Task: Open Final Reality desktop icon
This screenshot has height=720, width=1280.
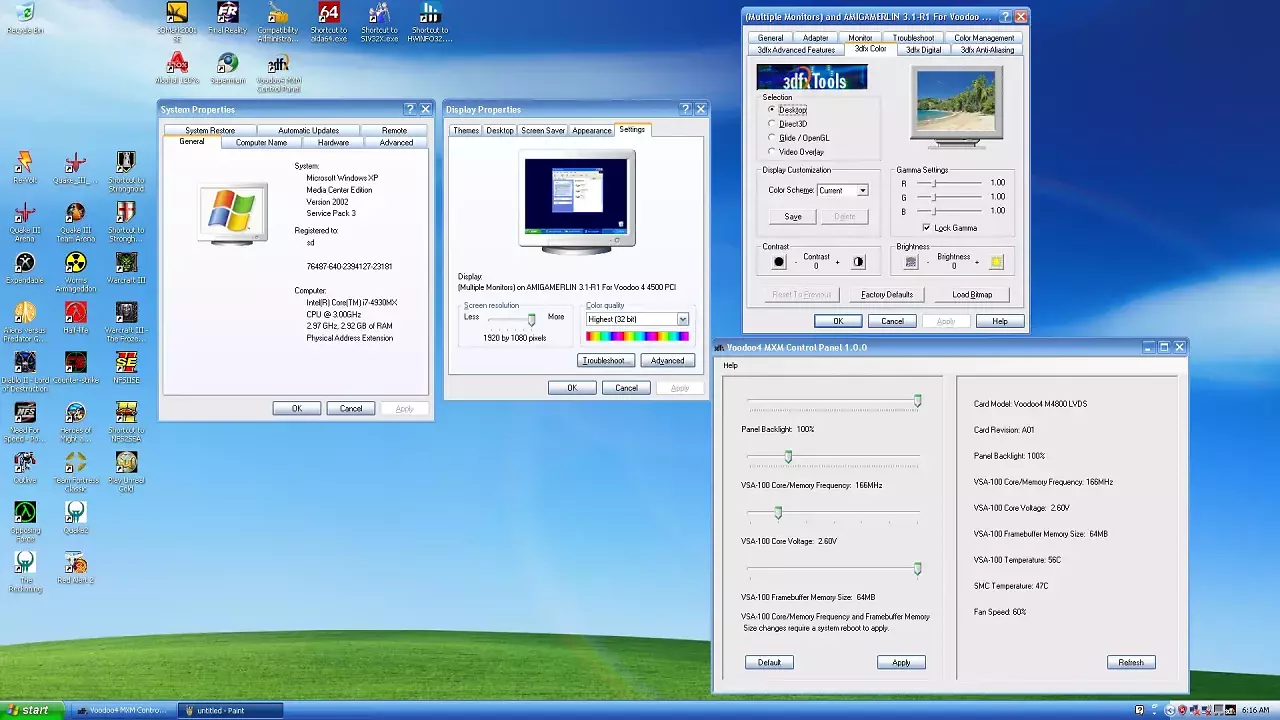Action: (x=228, y=18)
